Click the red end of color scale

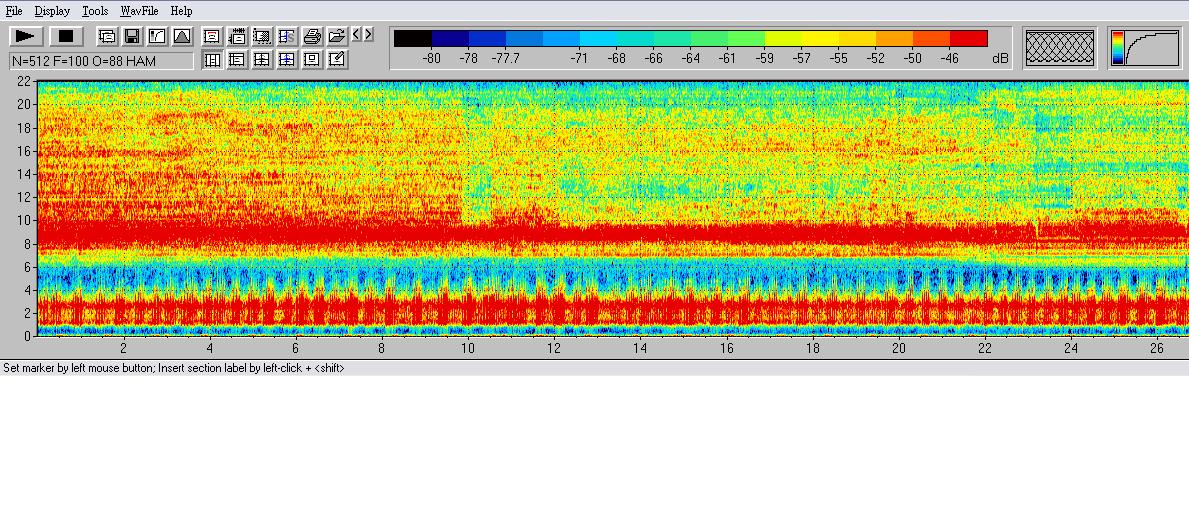click(968, 39)
